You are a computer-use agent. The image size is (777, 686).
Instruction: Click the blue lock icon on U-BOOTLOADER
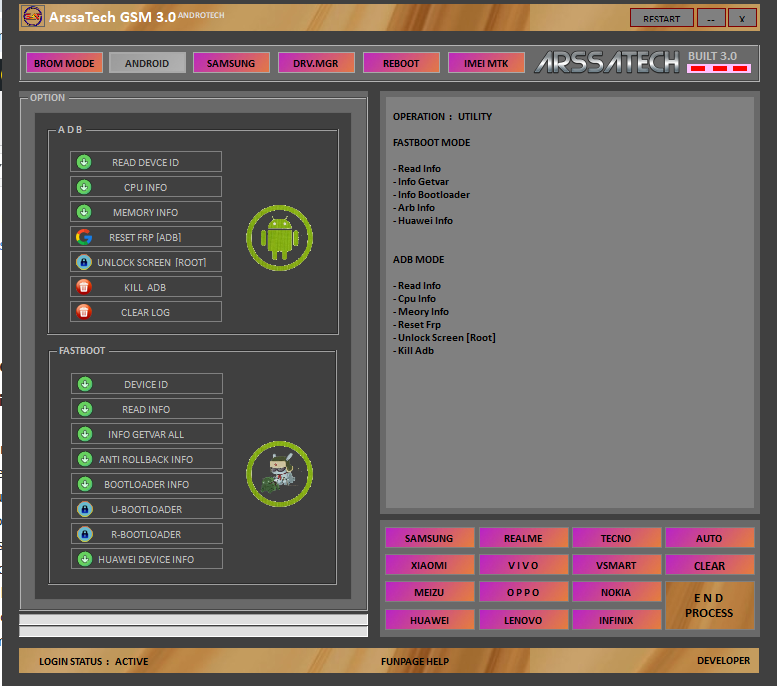click(85, 509)
